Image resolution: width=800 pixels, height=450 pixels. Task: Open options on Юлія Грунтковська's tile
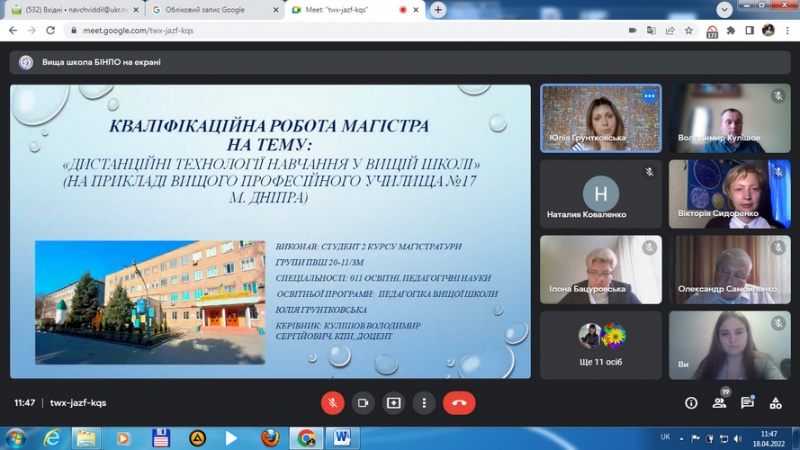coord(649,97)
